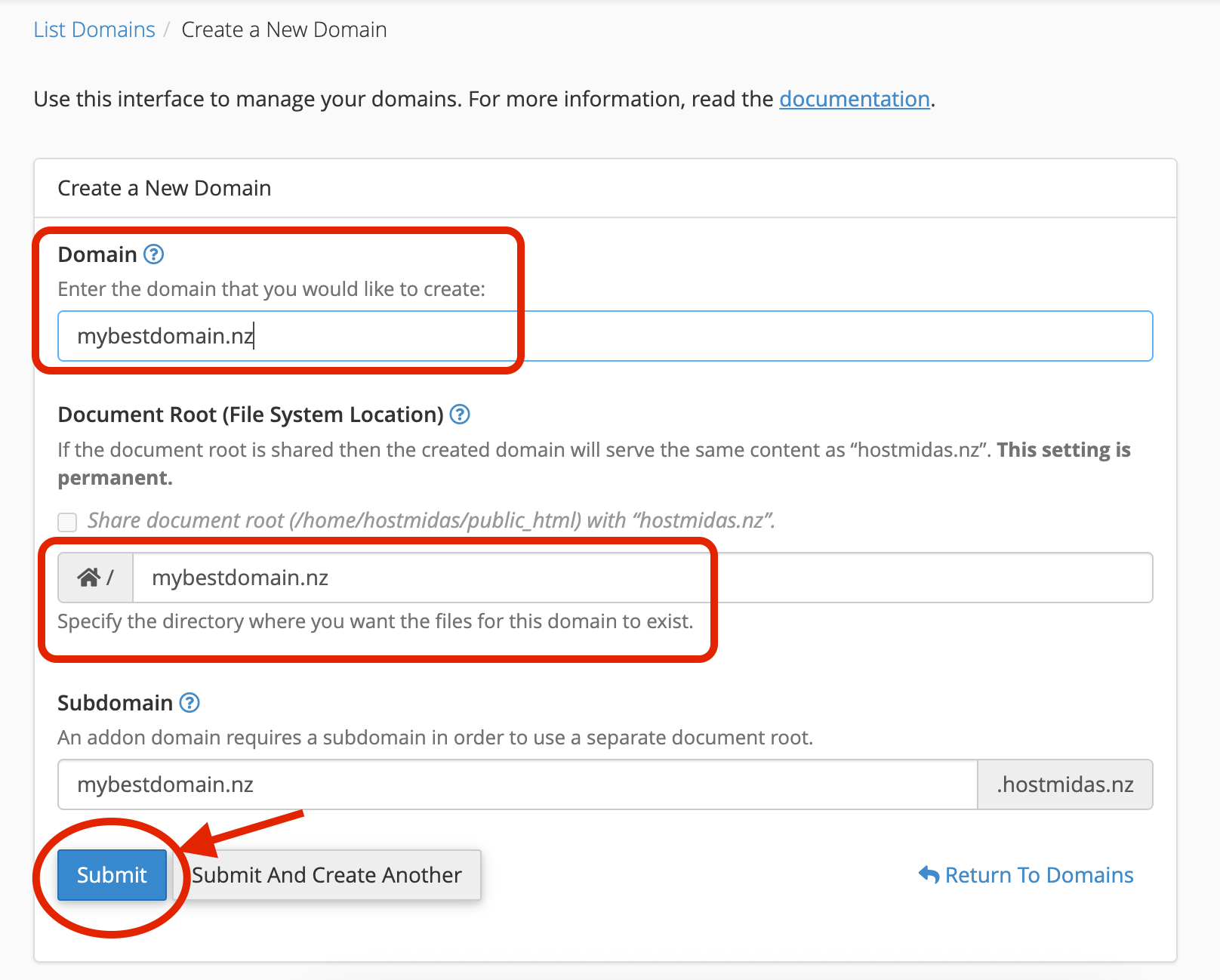Click the Subdomain help question-mark icon
The height and width of the screenshot is (980, 1220).
[189, 703]
